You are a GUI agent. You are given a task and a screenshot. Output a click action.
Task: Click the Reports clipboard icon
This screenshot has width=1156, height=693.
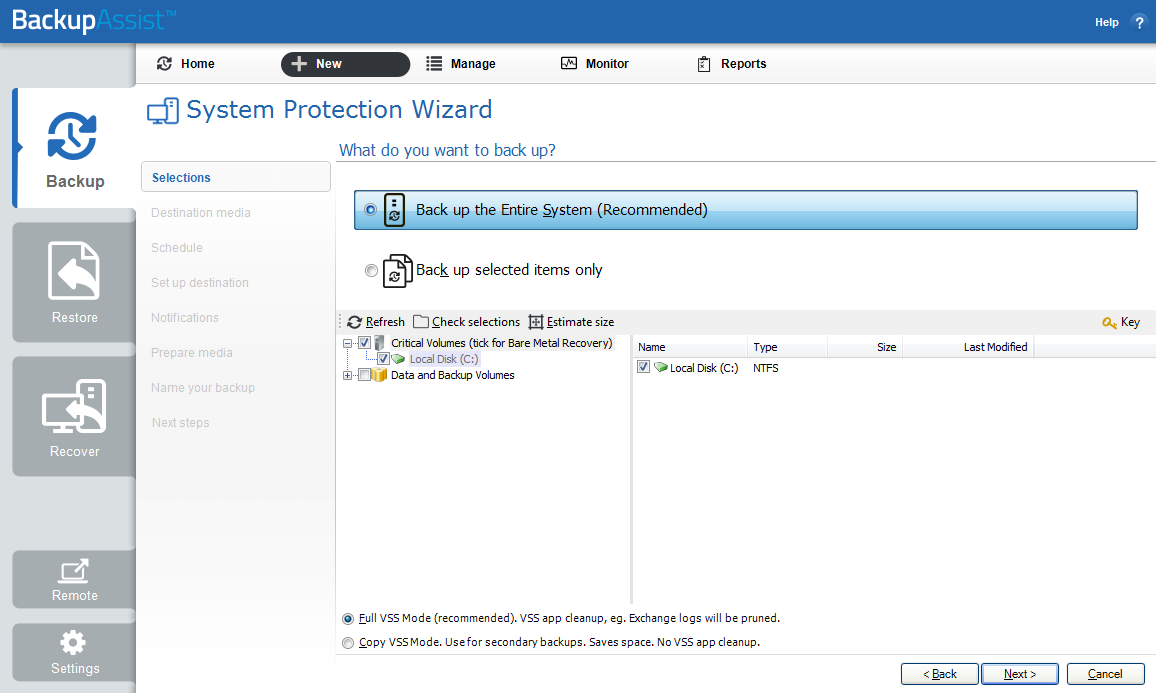point(704,64)
